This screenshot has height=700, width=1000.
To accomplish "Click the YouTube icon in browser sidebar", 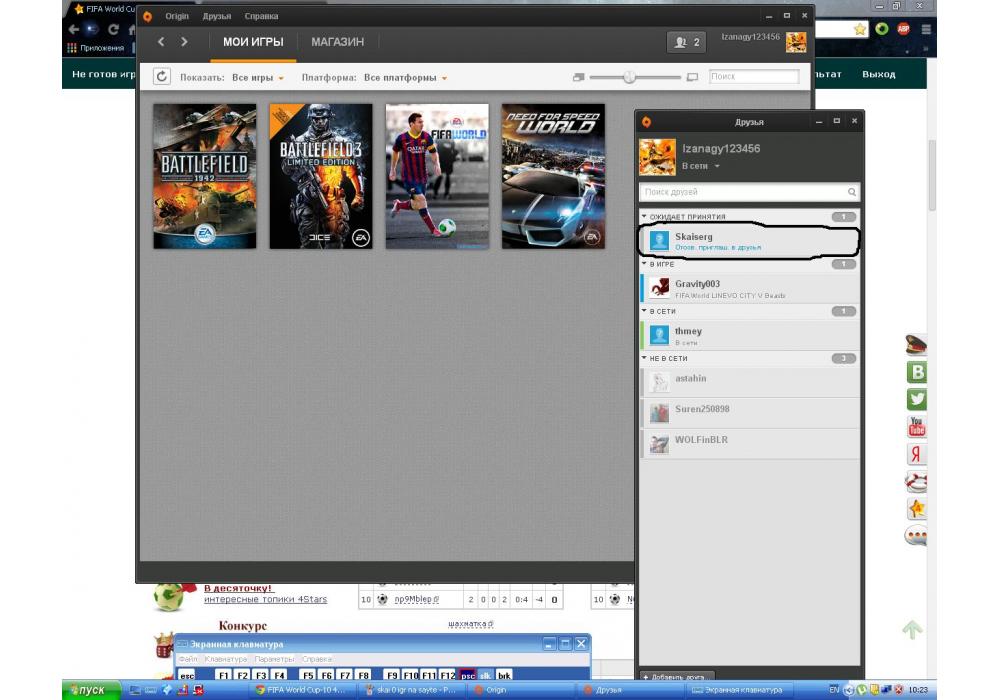I will pyautogui.click(x=916, y=427).
